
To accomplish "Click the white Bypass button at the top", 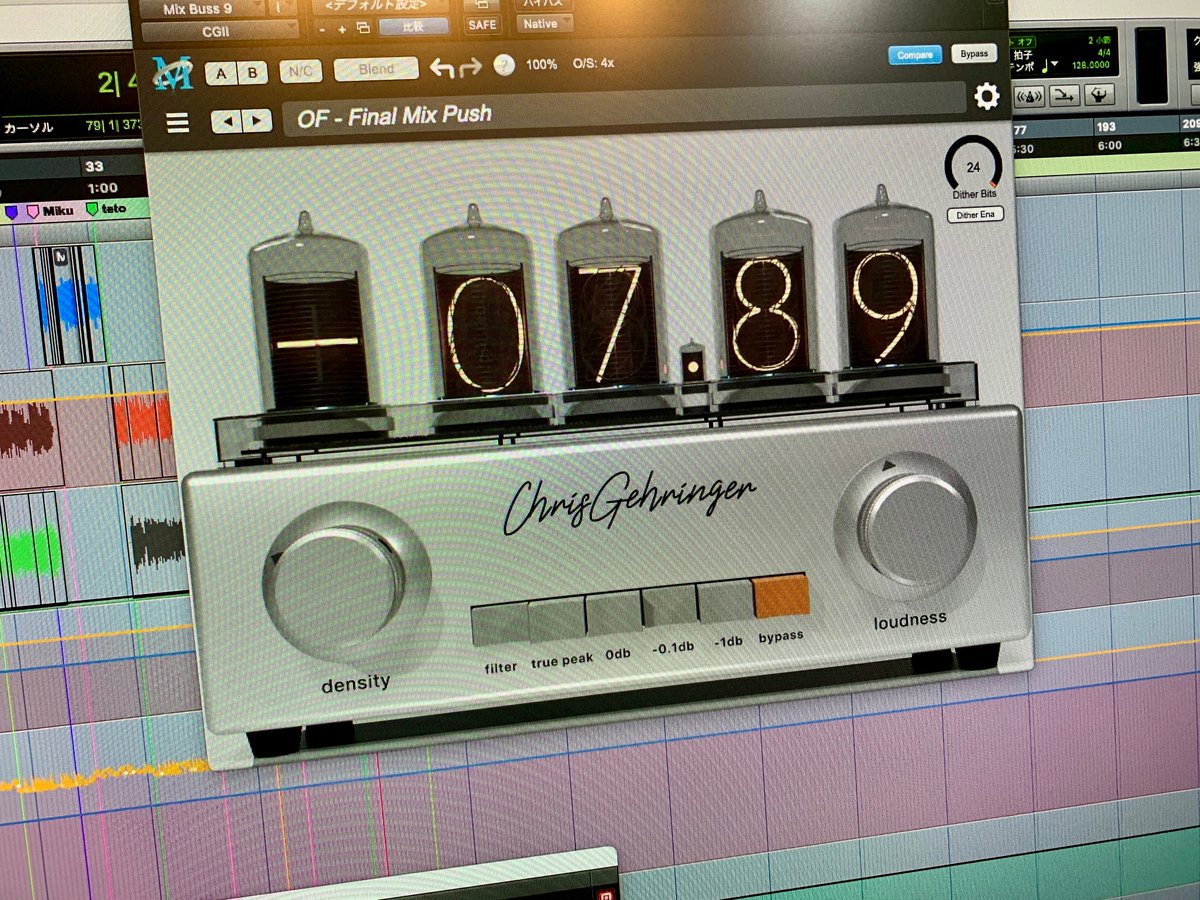I will tap(973, 53).
